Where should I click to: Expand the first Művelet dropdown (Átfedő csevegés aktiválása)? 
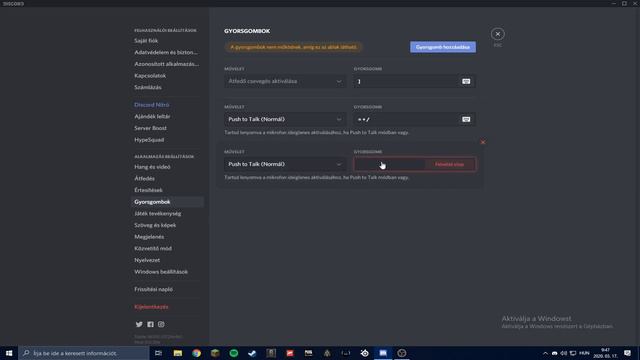pyautogui.click(x=284, y=81)
